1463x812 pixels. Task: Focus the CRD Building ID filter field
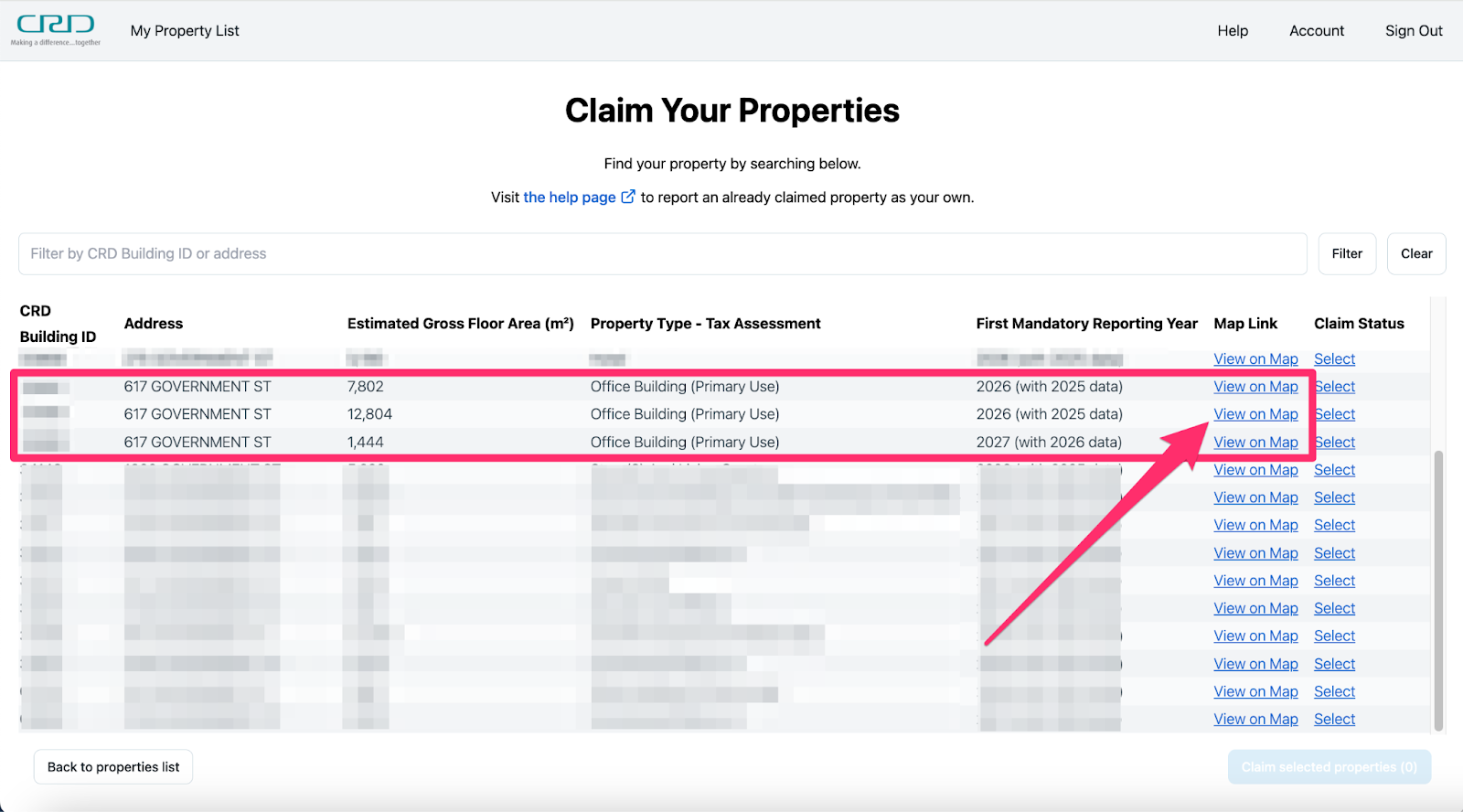click(x=662, y=254)
